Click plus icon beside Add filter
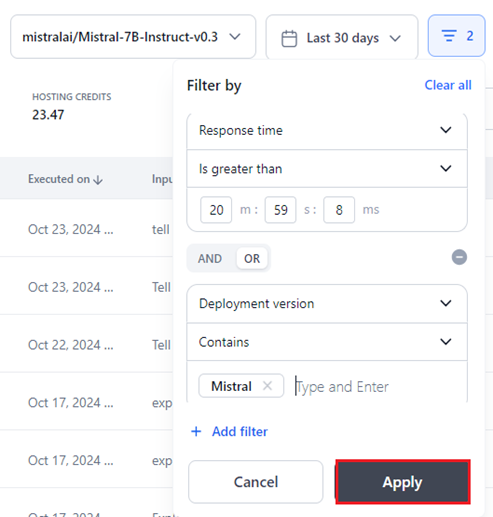 point(196,431)
